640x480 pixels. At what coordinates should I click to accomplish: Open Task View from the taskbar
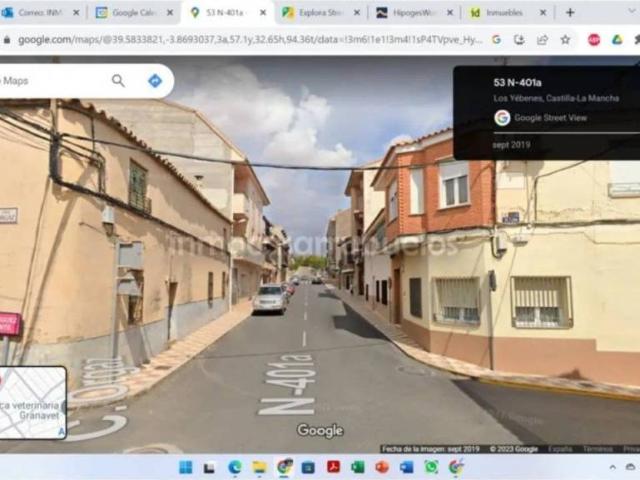[x=210, y=467]
